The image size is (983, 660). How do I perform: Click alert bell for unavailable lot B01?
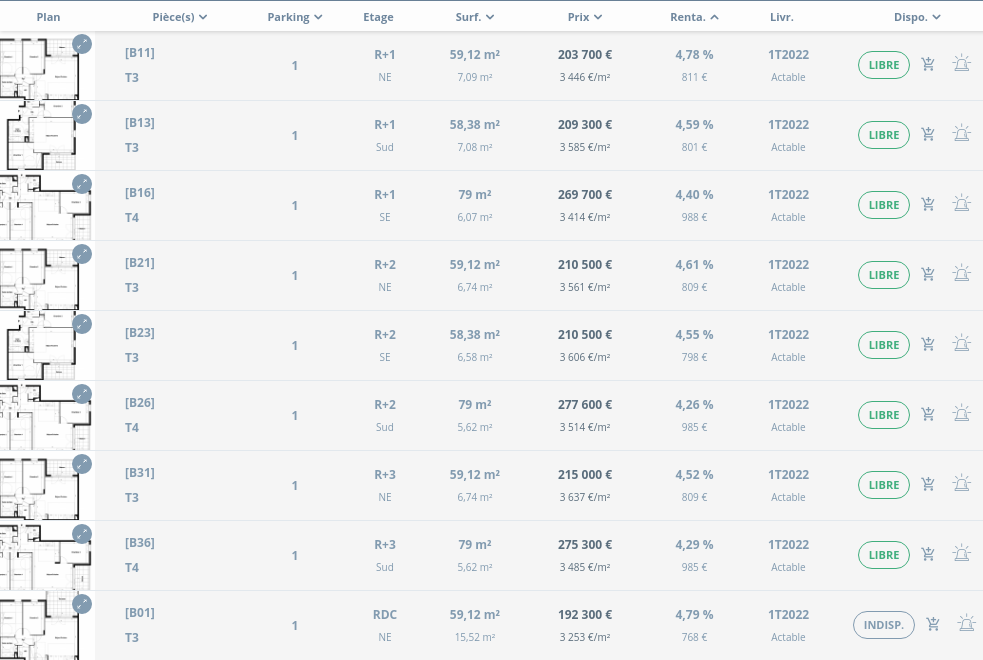tap(966, 625)
